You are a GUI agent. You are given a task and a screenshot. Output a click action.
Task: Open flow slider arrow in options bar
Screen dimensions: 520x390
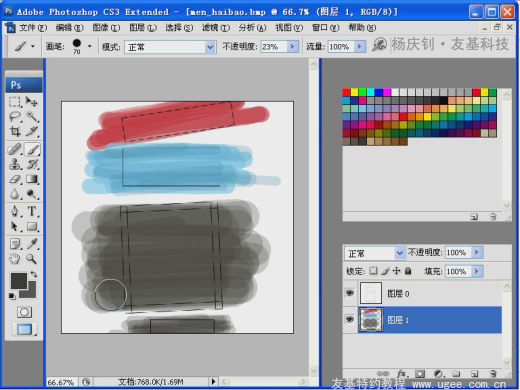(x=360, y=47)
